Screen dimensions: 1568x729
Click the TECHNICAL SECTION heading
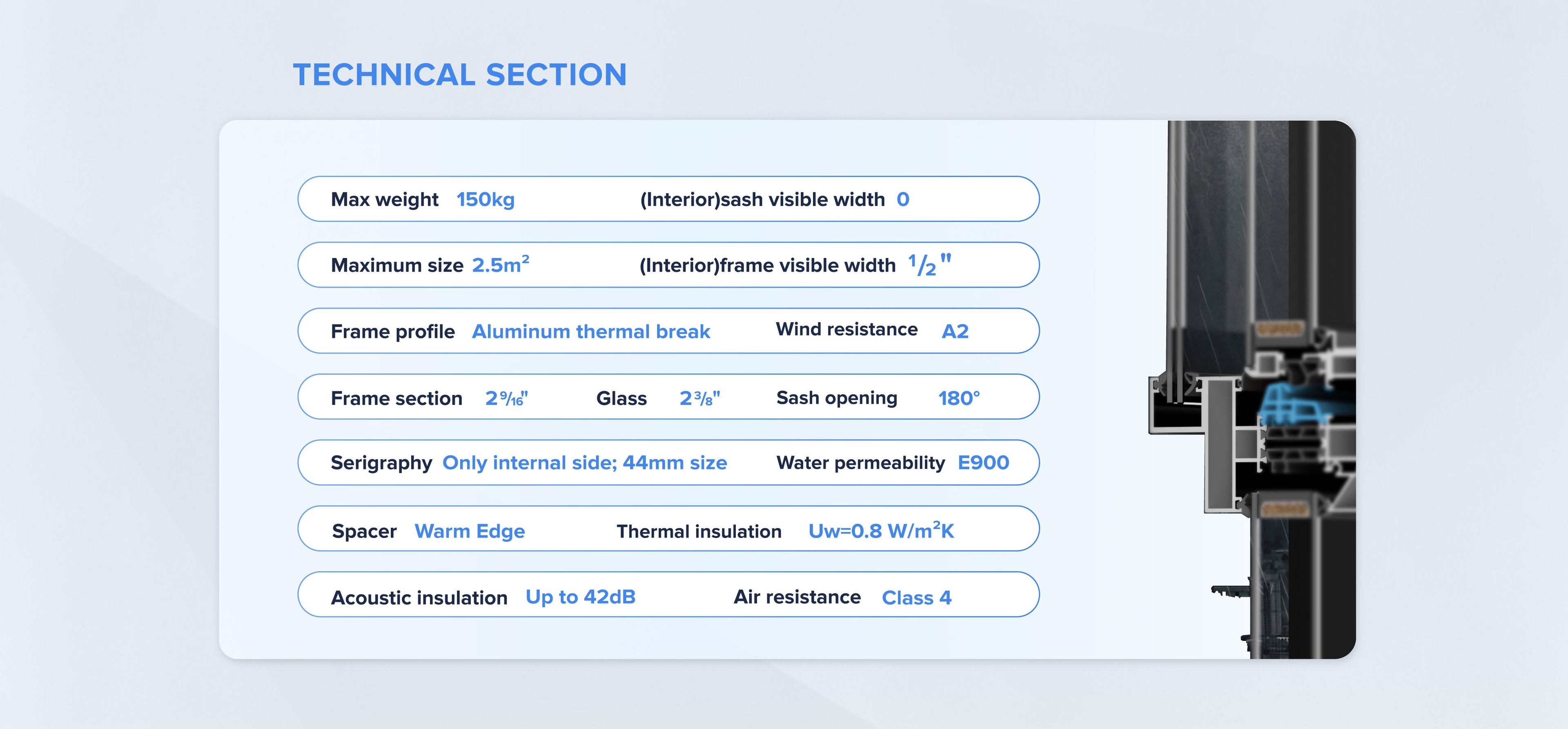click(x=459, y=75)
